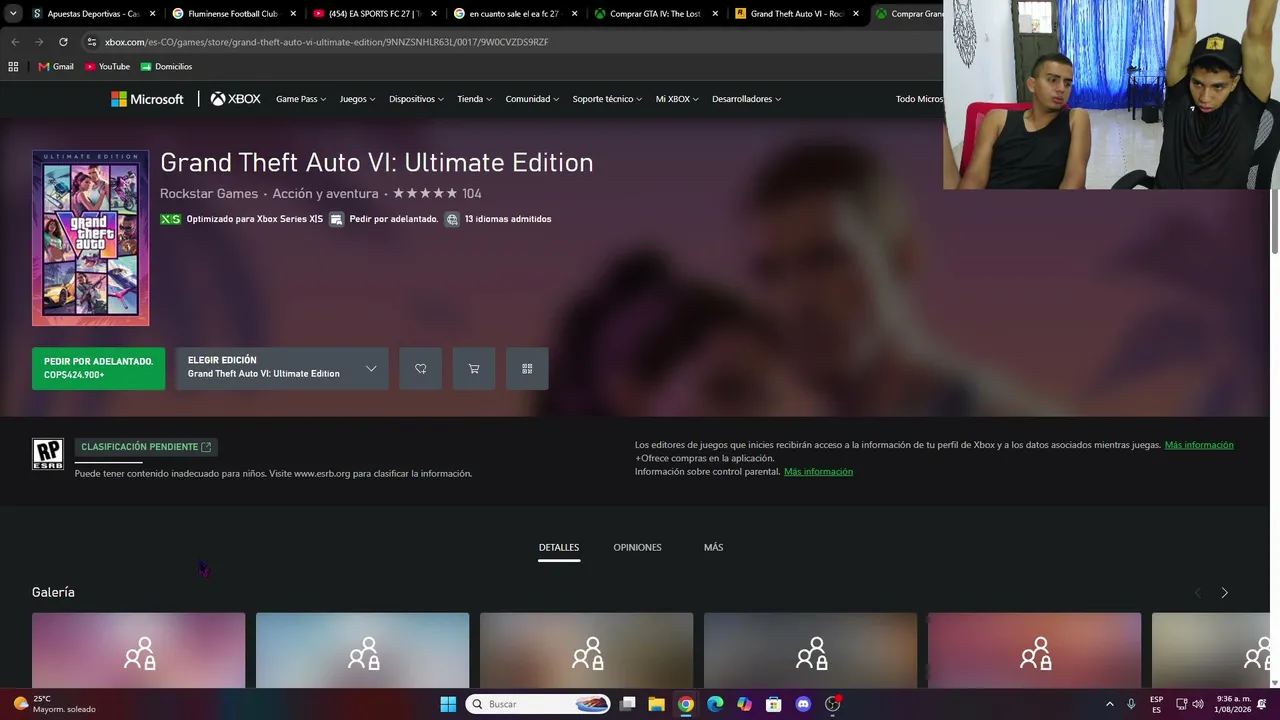Close the Fluminense Football Club tab
The height and width of the screenshot is (720, 1280).
click(293, 14)
